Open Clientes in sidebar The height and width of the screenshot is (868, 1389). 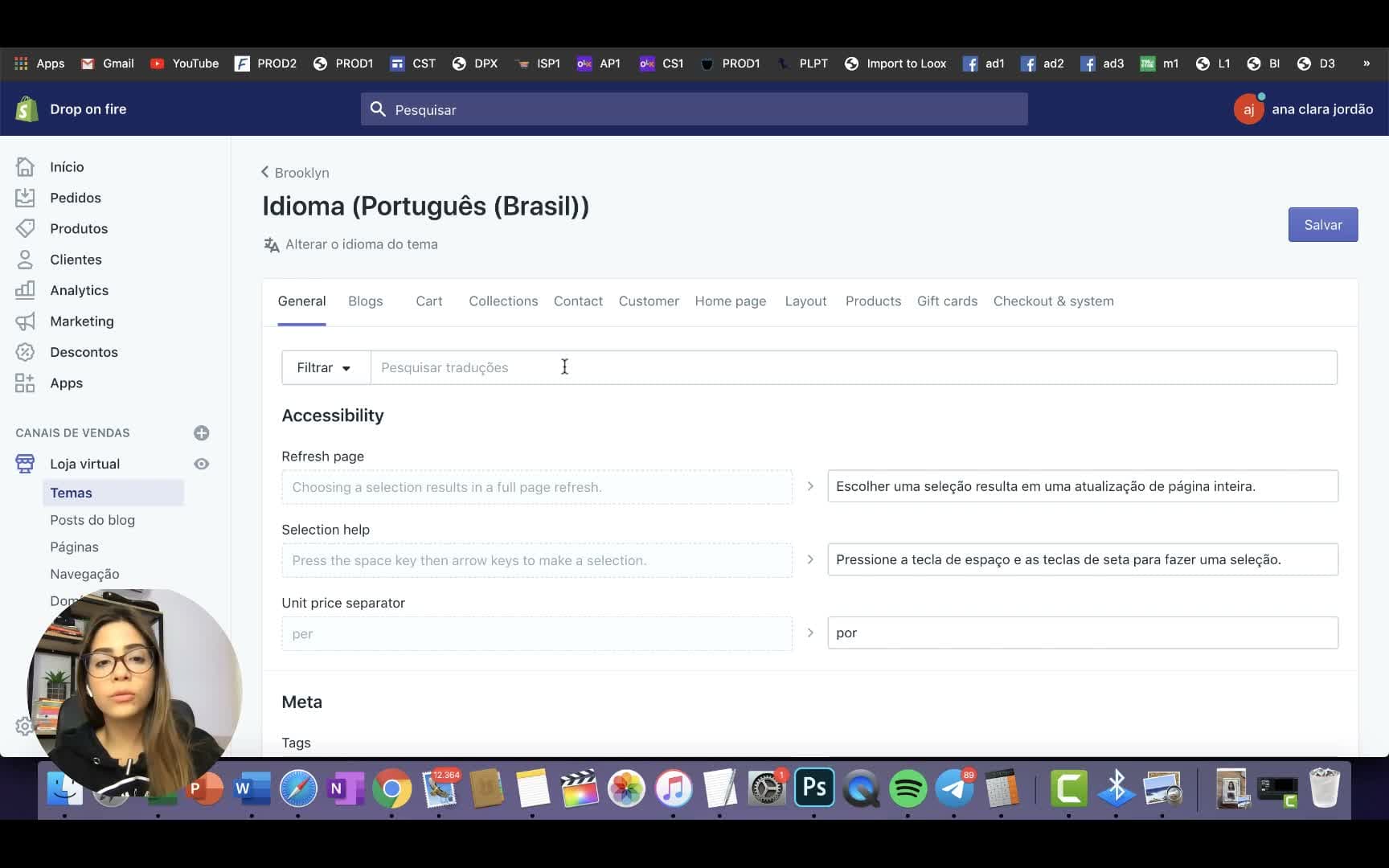(76, 260)
